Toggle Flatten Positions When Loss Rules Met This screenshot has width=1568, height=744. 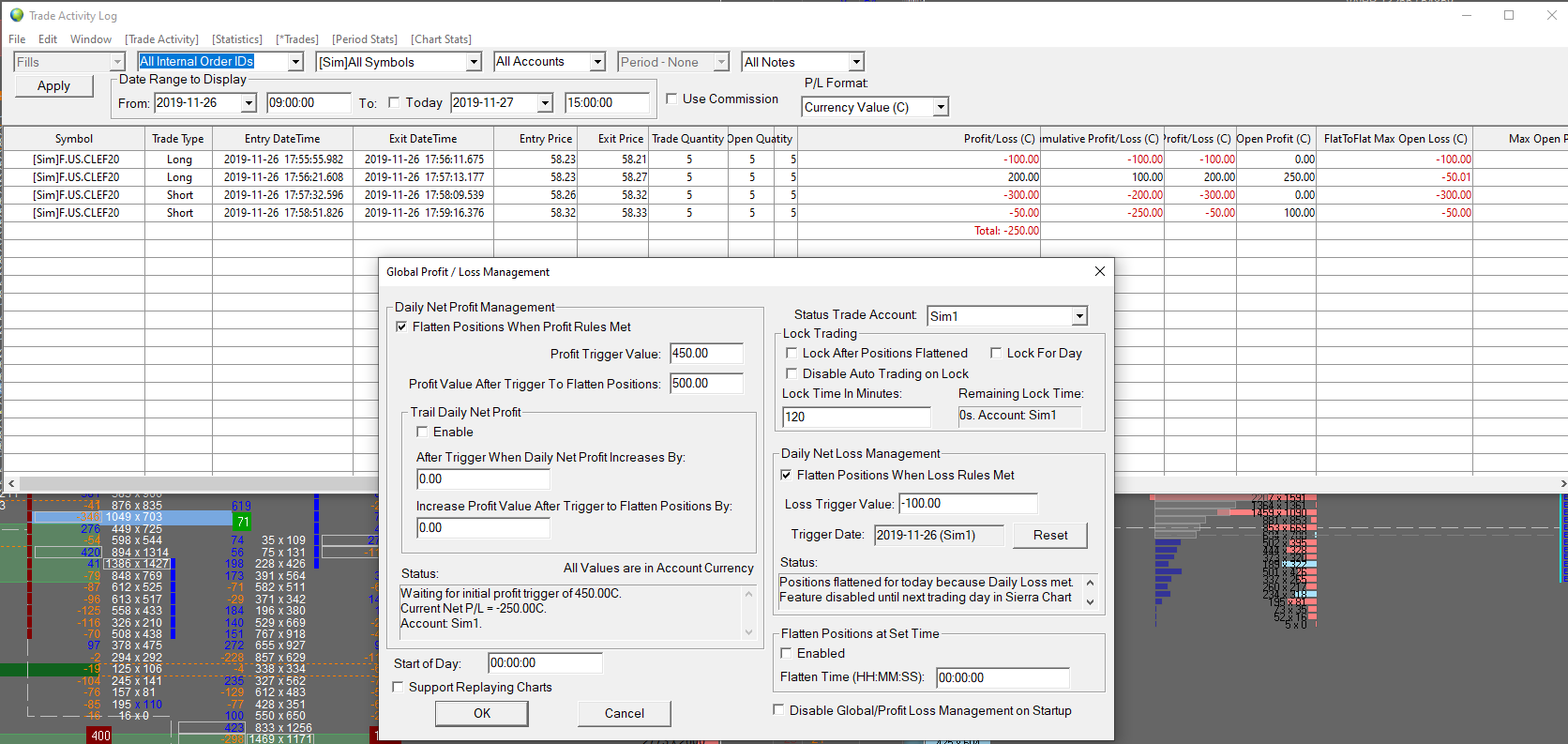(x=786, y=475)
